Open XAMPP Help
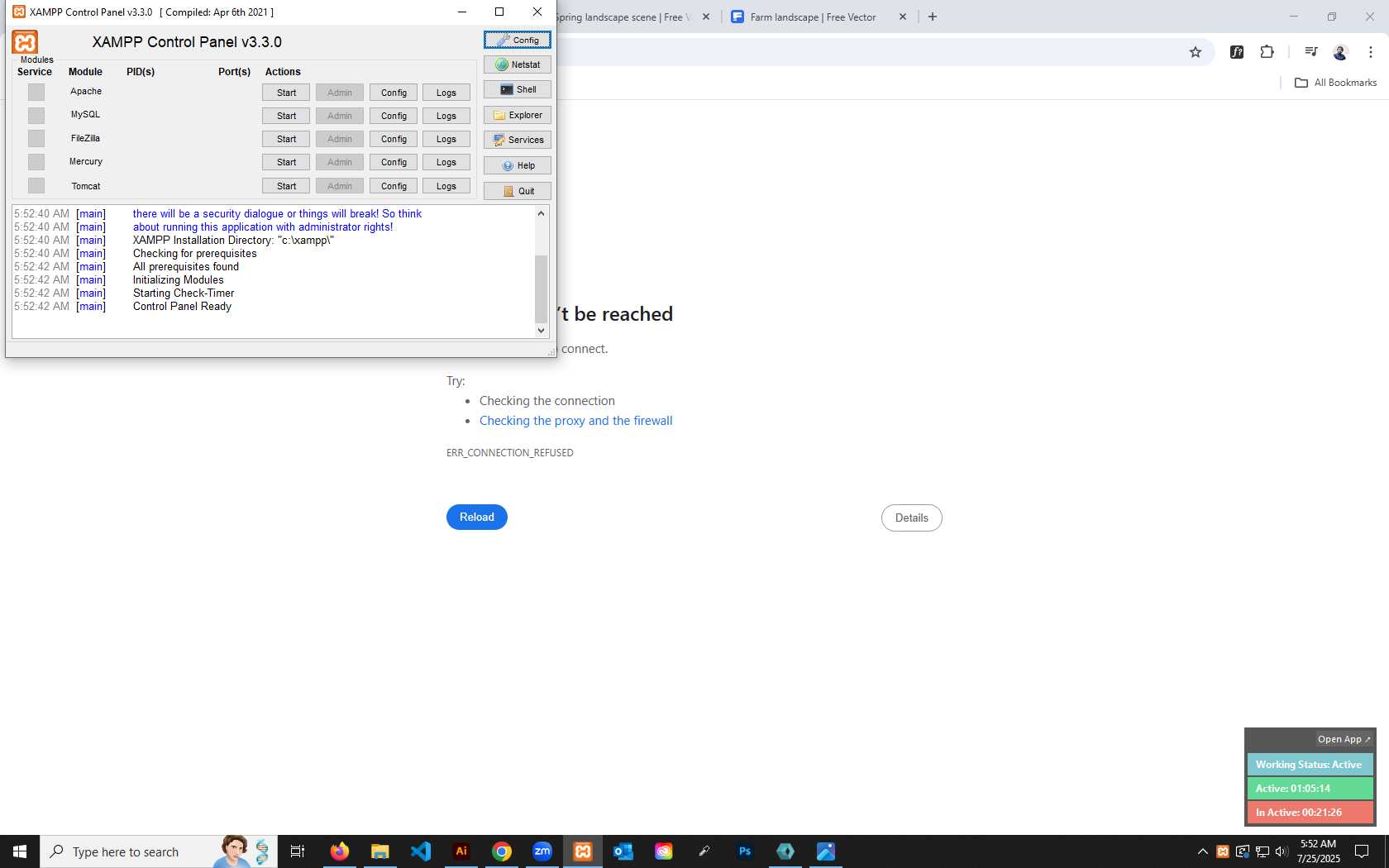1389x868 pixels. click(x=517, y=165)
